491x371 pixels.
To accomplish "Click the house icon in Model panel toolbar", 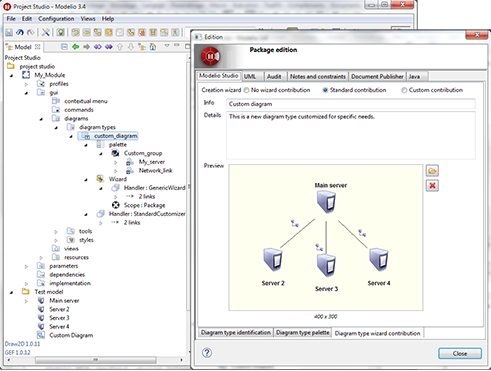I will tap(153, 47).
